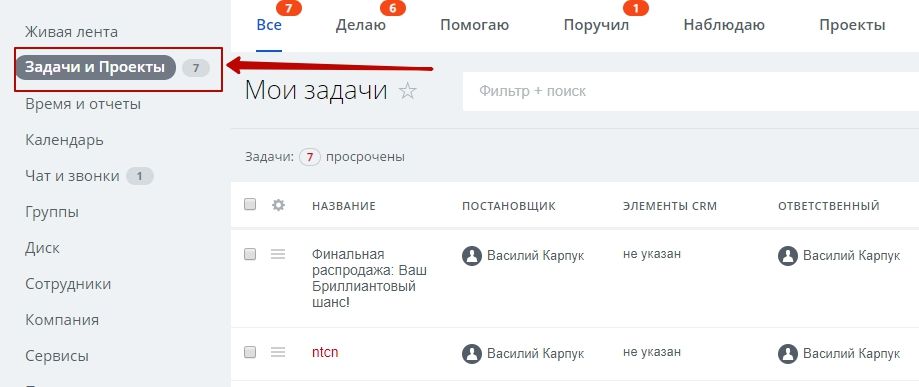Click counter badge next to Чат и звонки
This screenshot has height=387, width=919.
139,176
